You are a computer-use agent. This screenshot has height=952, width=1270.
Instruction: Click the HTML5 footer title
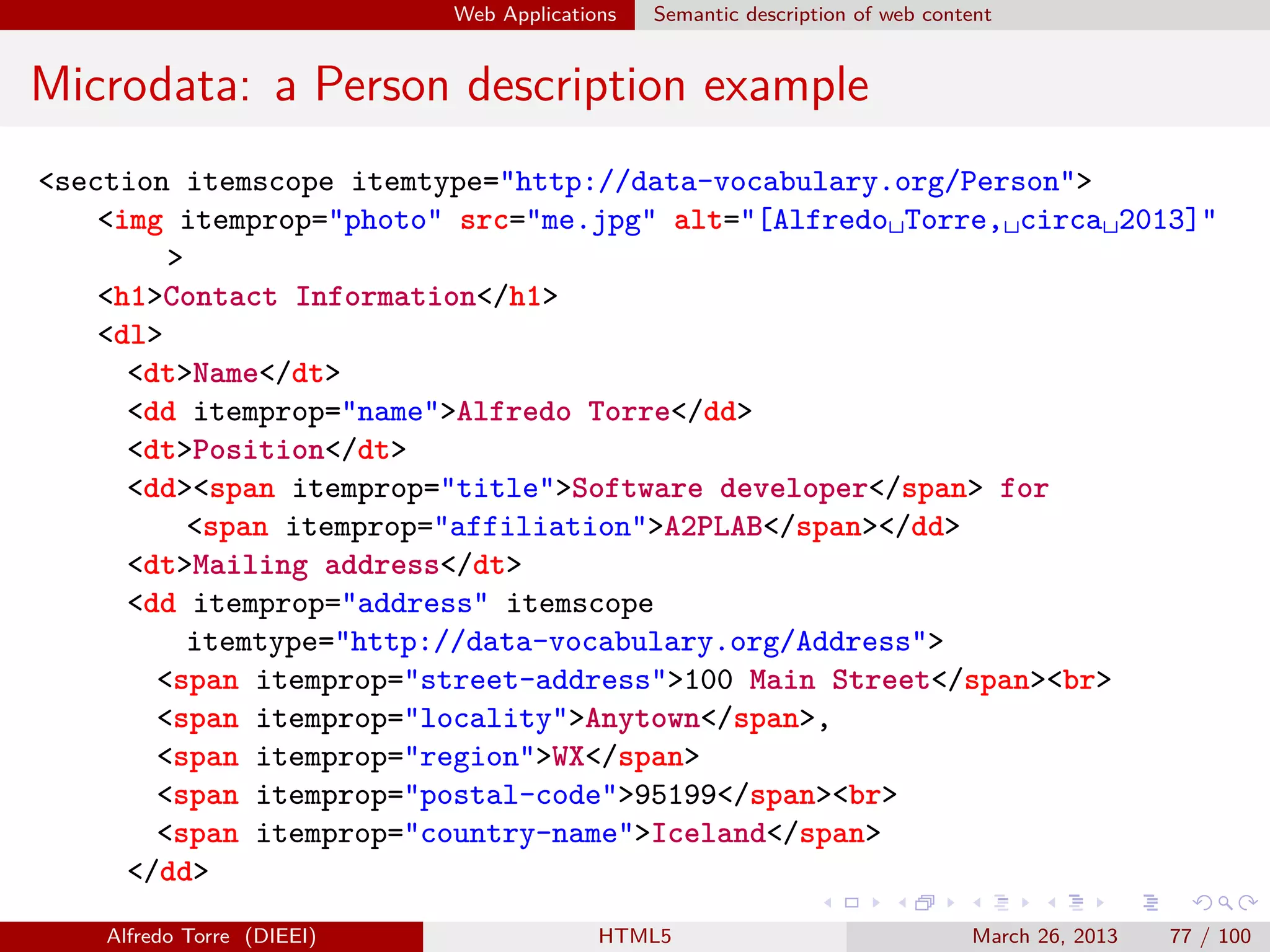[635, 936]
